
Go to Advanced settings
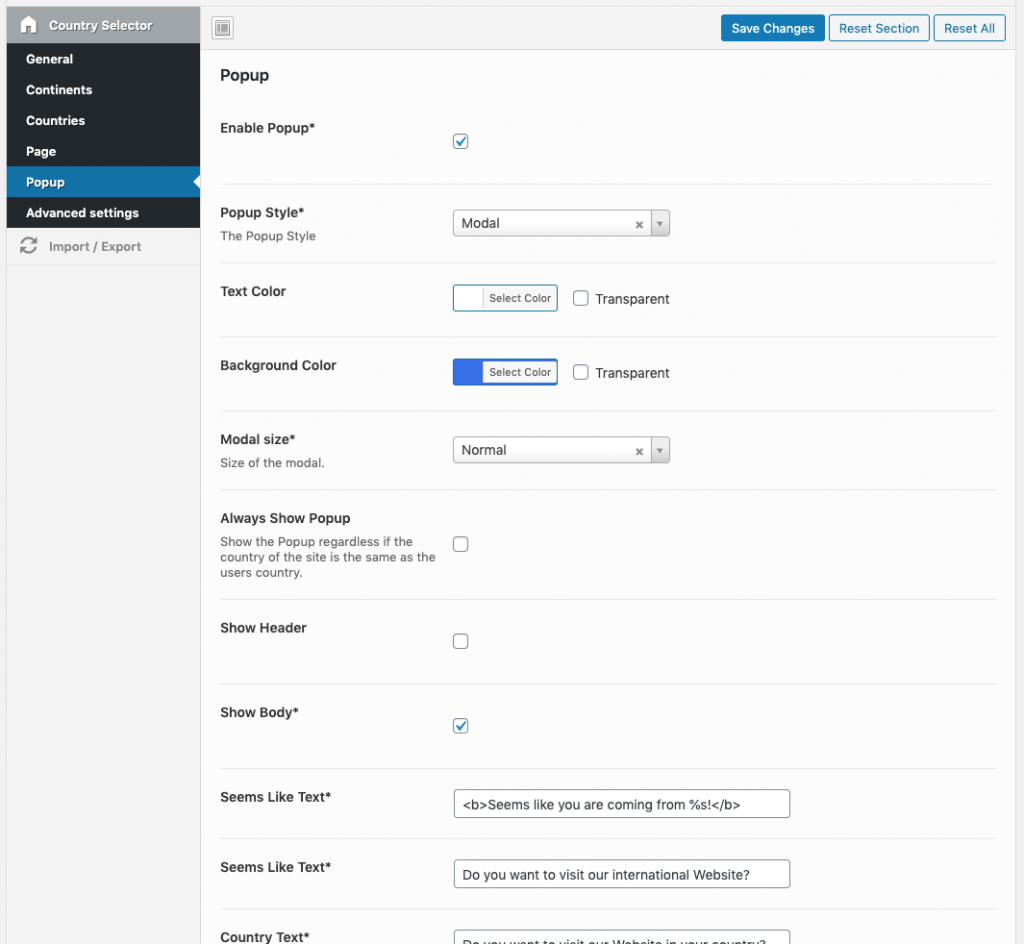[82, 213]
